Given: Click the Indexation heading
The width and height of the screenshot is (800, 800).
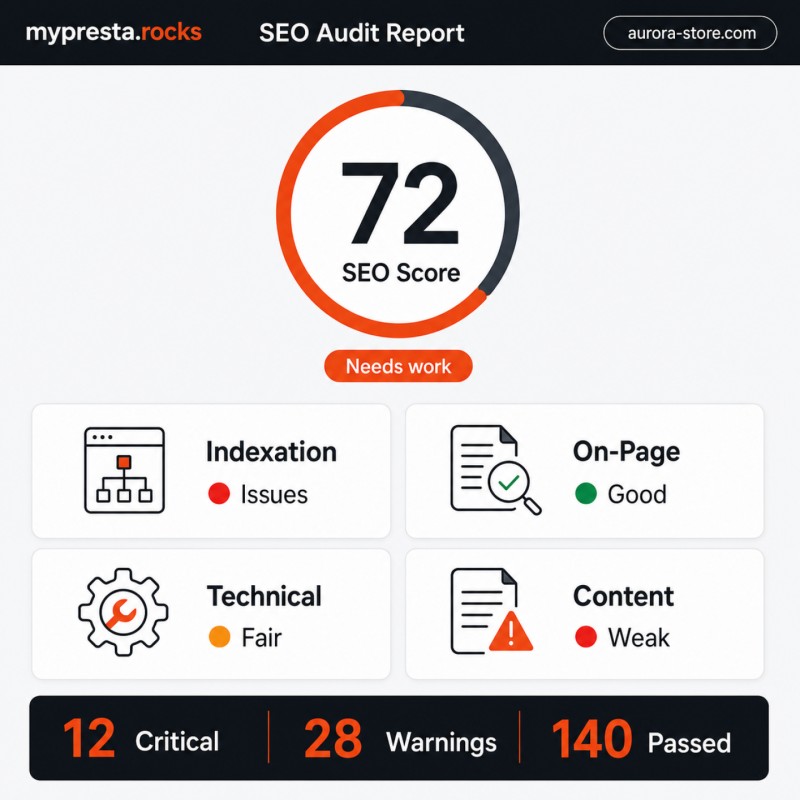Looking at the screenshot, I should tap(271, 452).
